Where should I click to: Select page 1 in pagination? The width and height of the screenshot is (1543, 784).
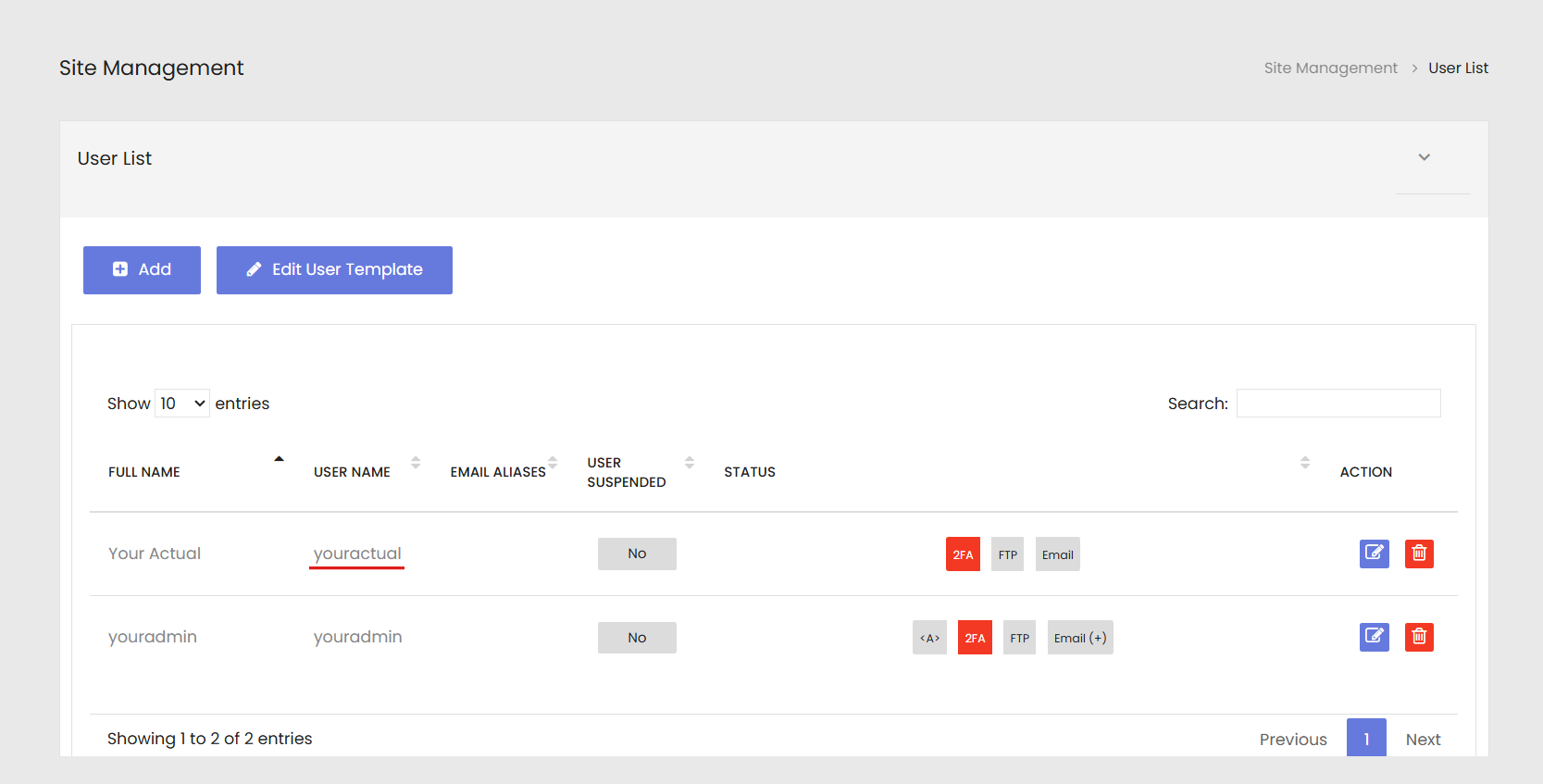tap(1366, 739)
